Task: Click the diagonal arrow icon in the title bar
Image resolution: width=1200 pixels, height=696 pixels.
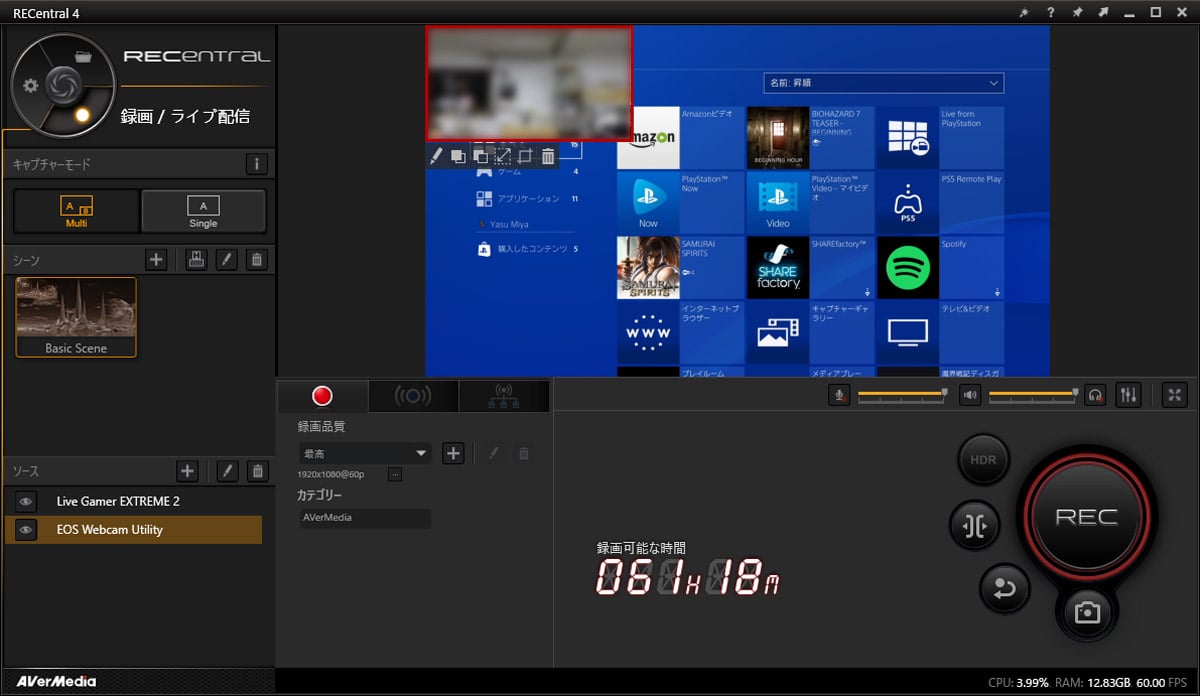Action: [1103, 12]
